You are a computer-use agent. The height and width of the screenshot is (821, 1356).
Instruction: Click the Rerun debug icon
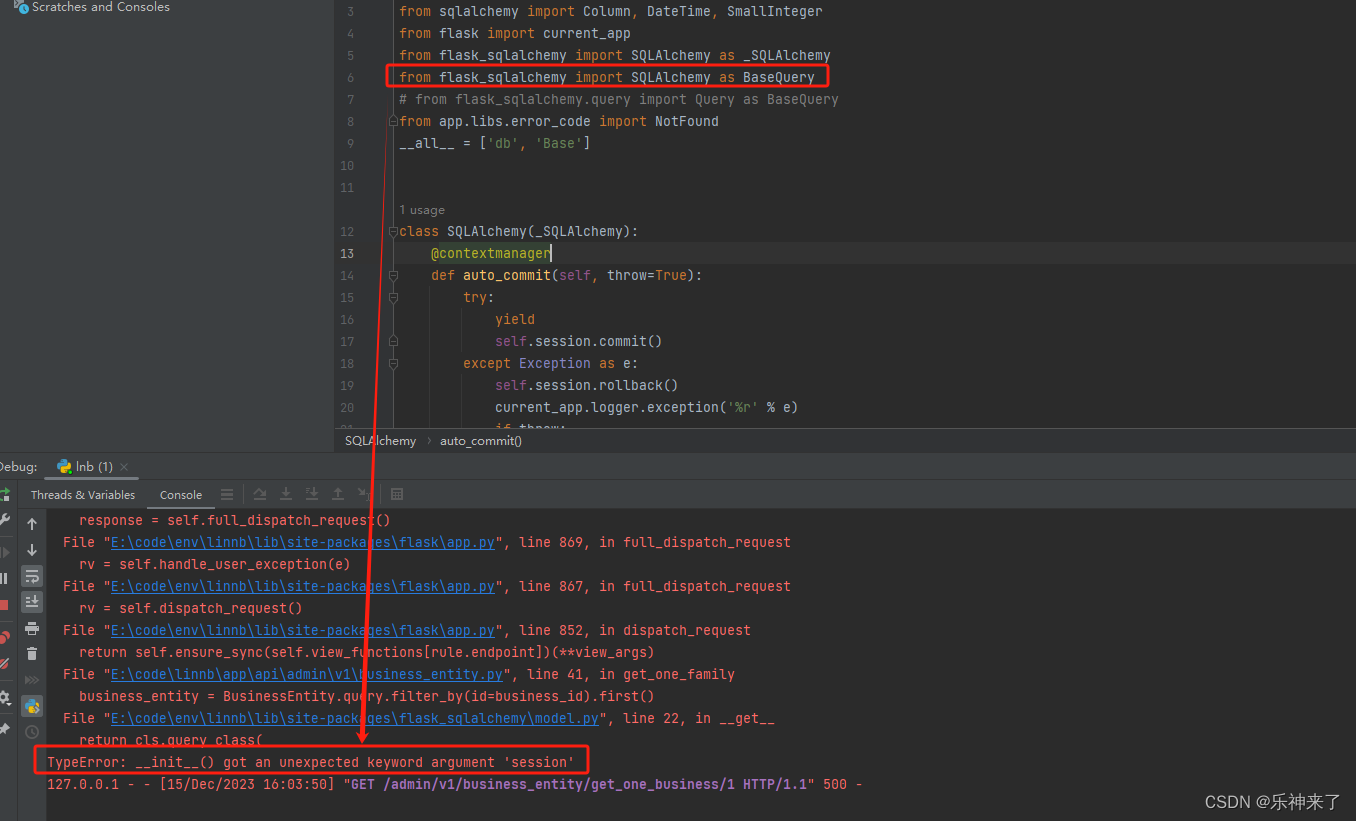(4, 494)
